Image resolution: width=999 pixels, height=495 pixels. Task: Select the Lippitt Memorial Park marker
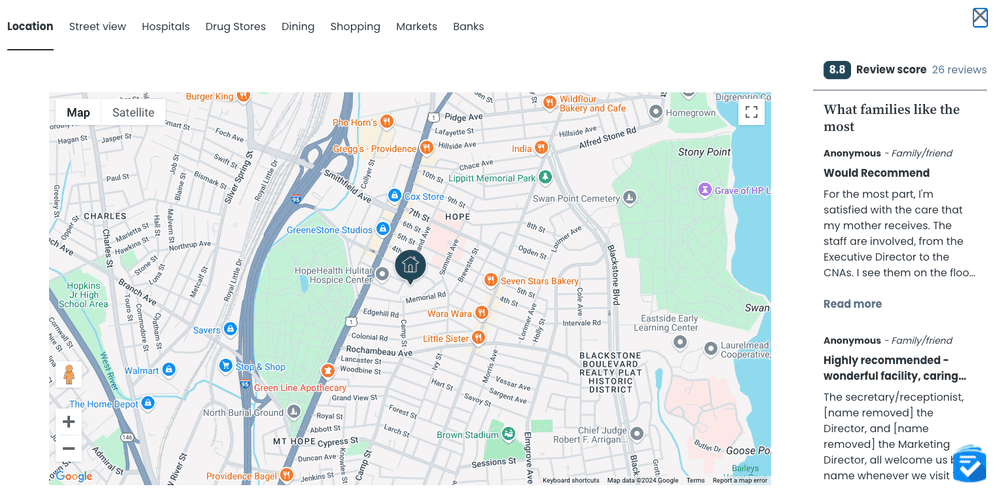545,177
